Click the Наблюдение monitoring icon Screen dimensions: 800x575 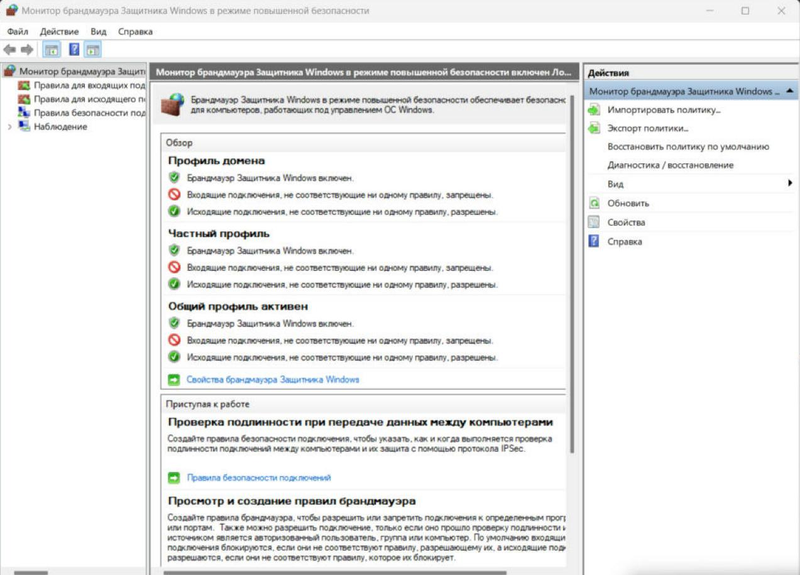coord(24,126)
